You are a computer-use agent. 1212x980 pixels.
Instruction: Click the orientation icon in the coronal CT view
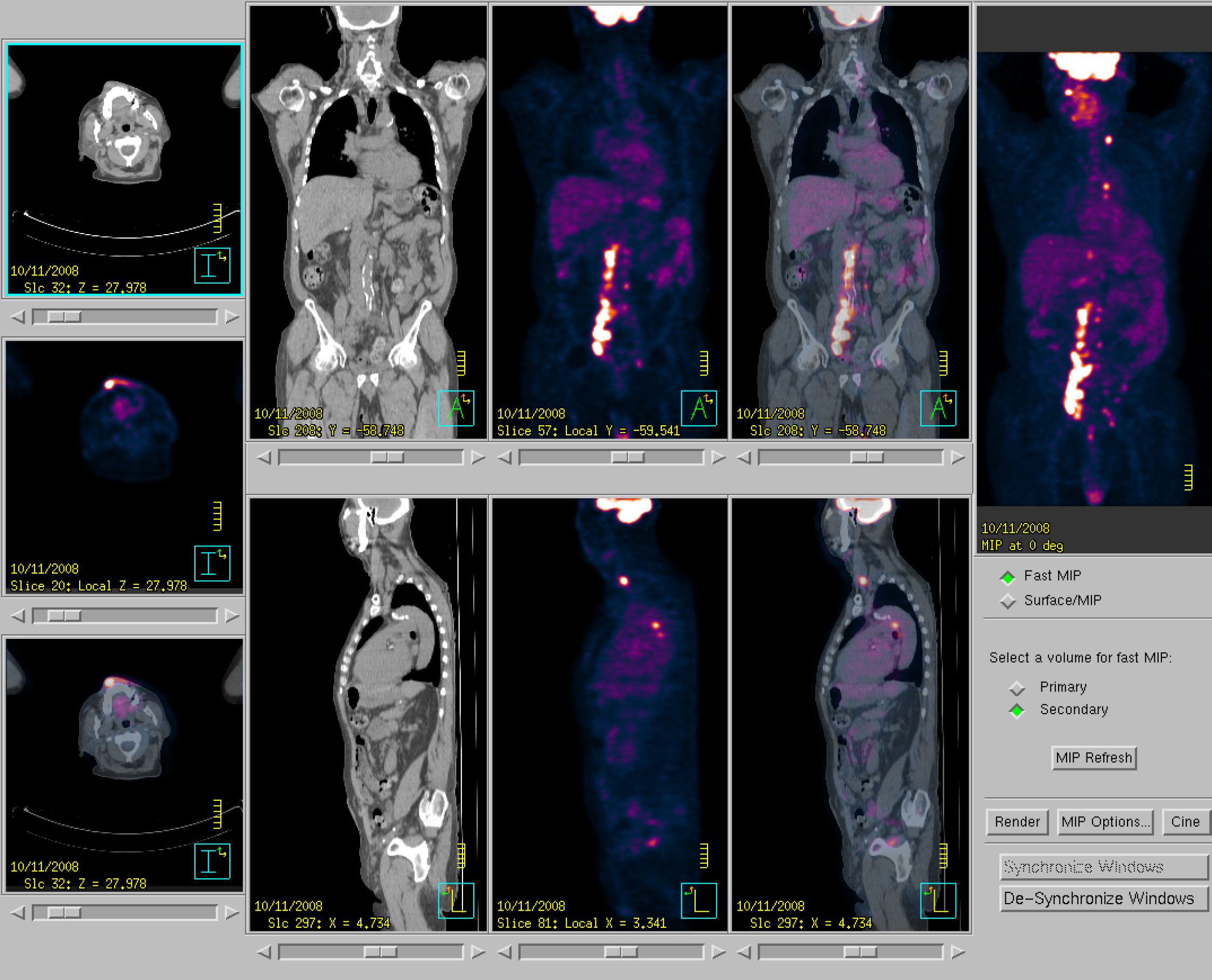click(x=456, y=407)
